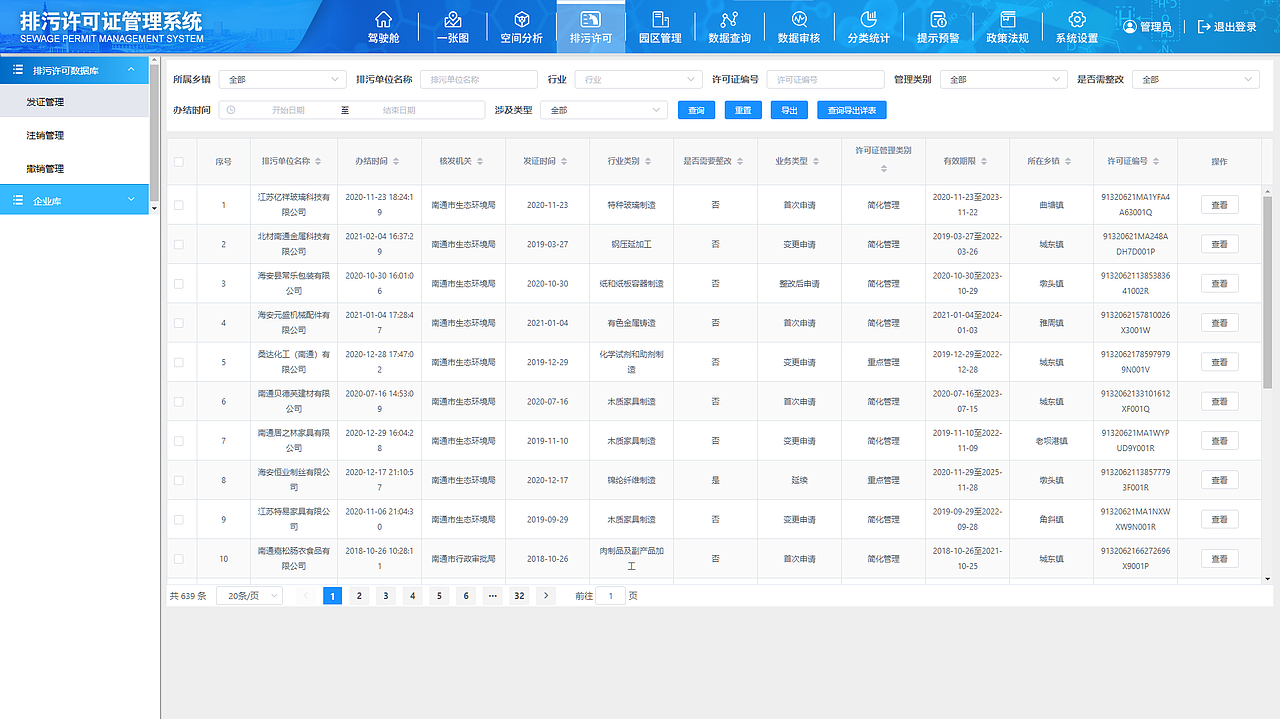Open the 所属乡镇 dropdown

(283, 79)
